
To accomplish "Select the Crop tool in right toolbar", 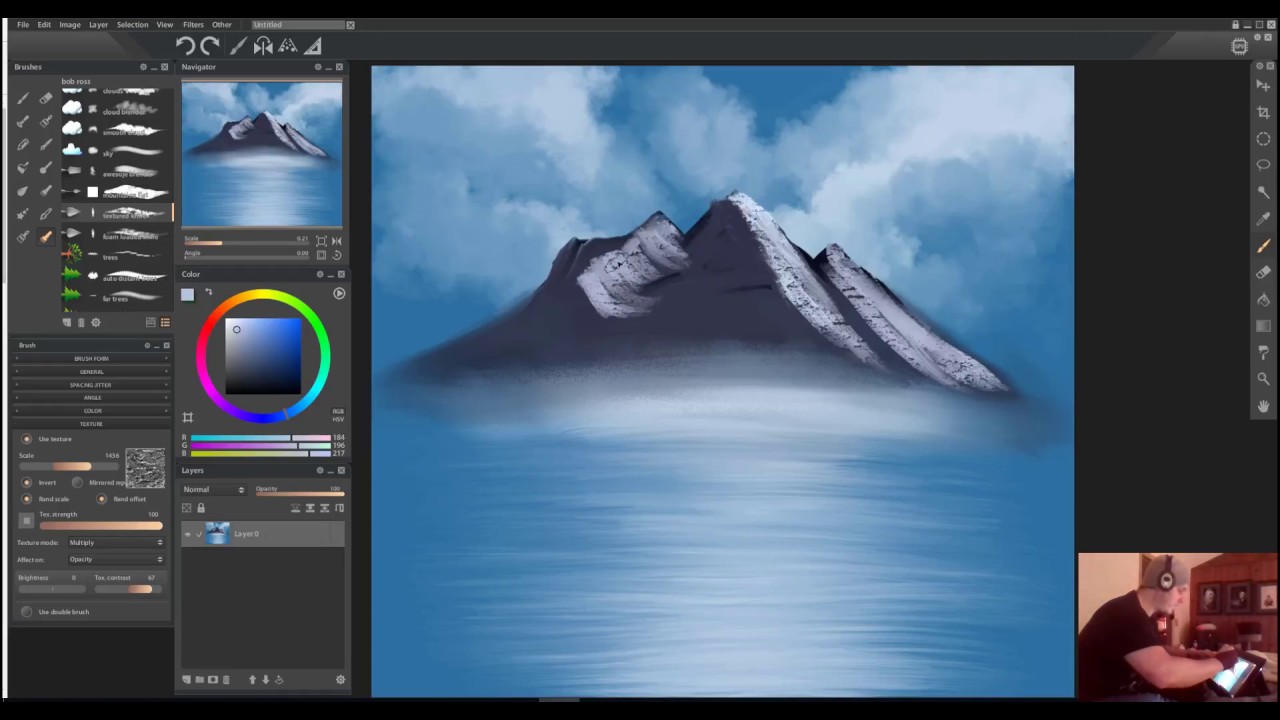I will pos(1263,112).
